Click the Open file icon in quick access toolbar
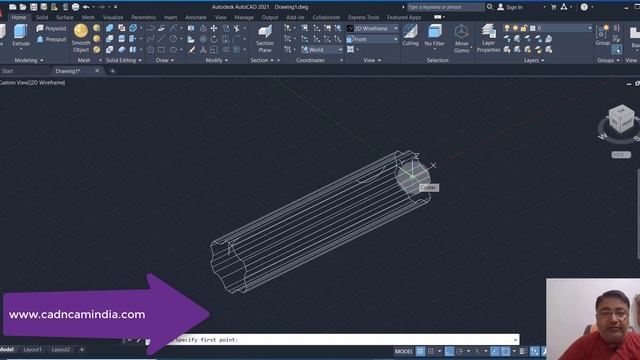 coord(23,7)
